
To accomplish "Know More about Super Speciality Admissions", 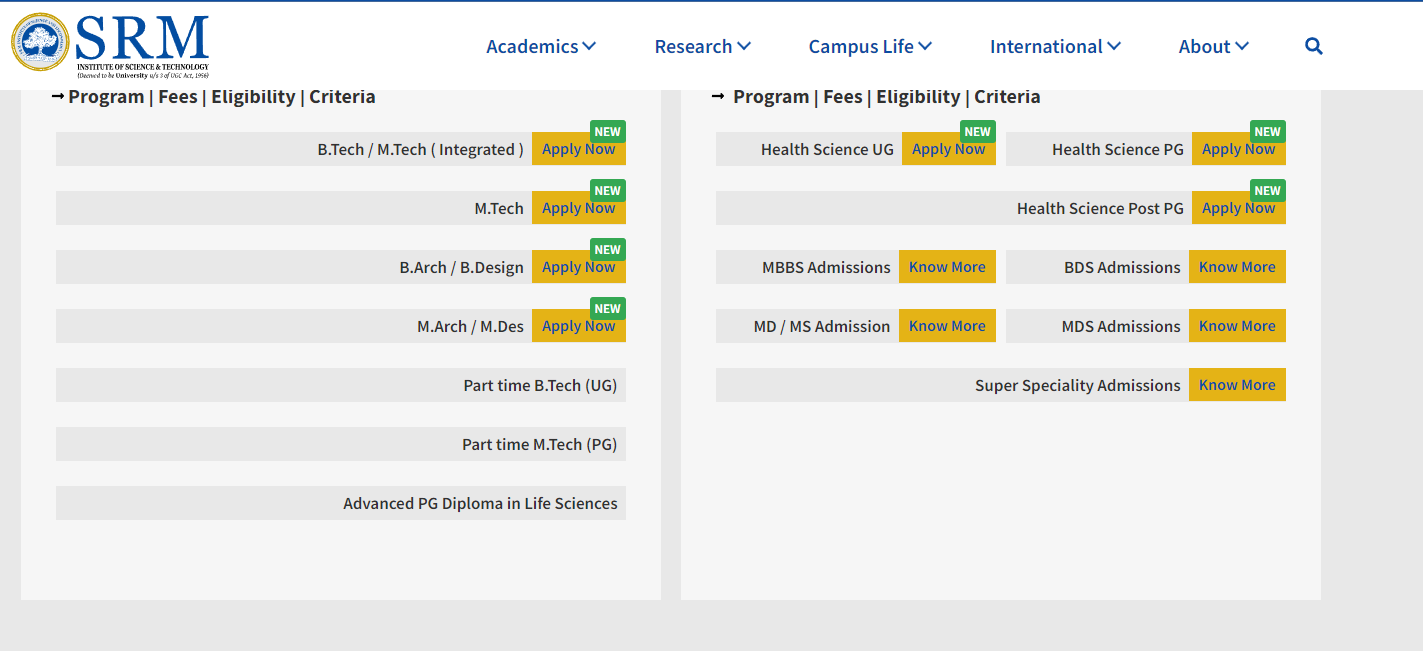I will tap(1237, 385).
